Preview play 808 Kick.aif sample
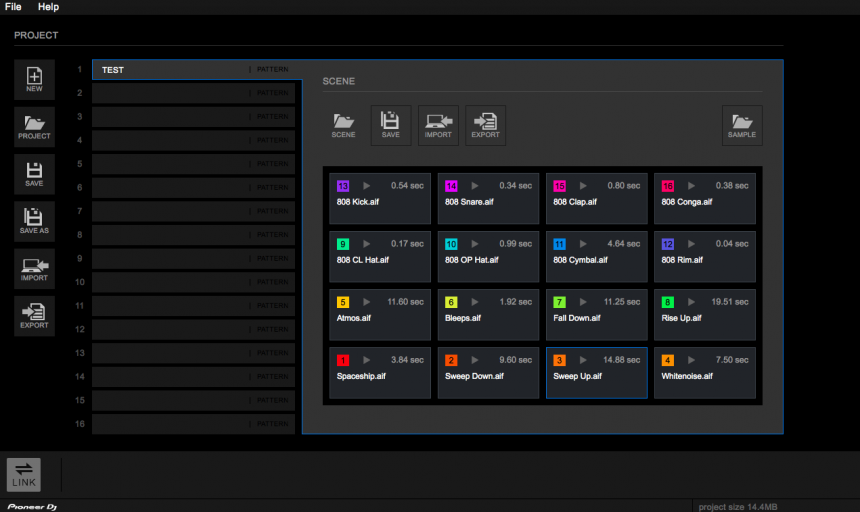The image size is (860, 512). (366, 186)
